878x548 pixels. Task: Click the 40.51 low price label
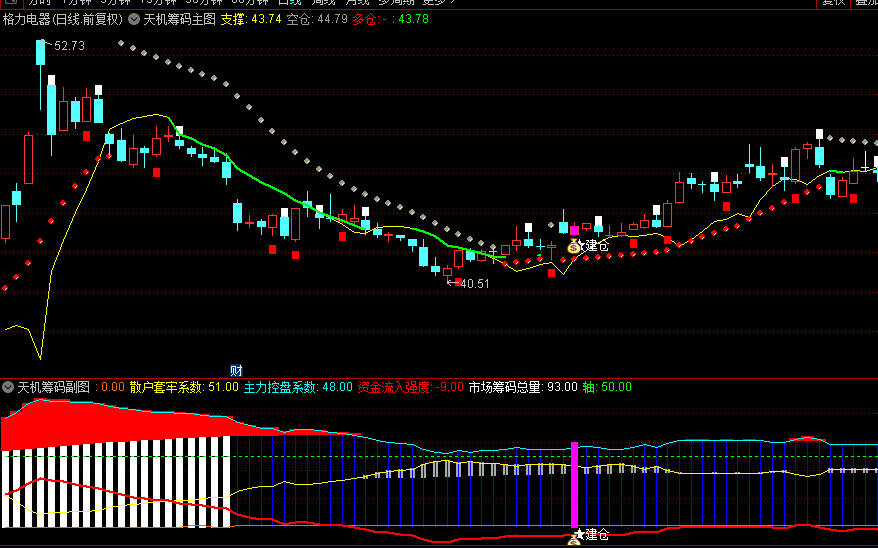tap(474, 284)
